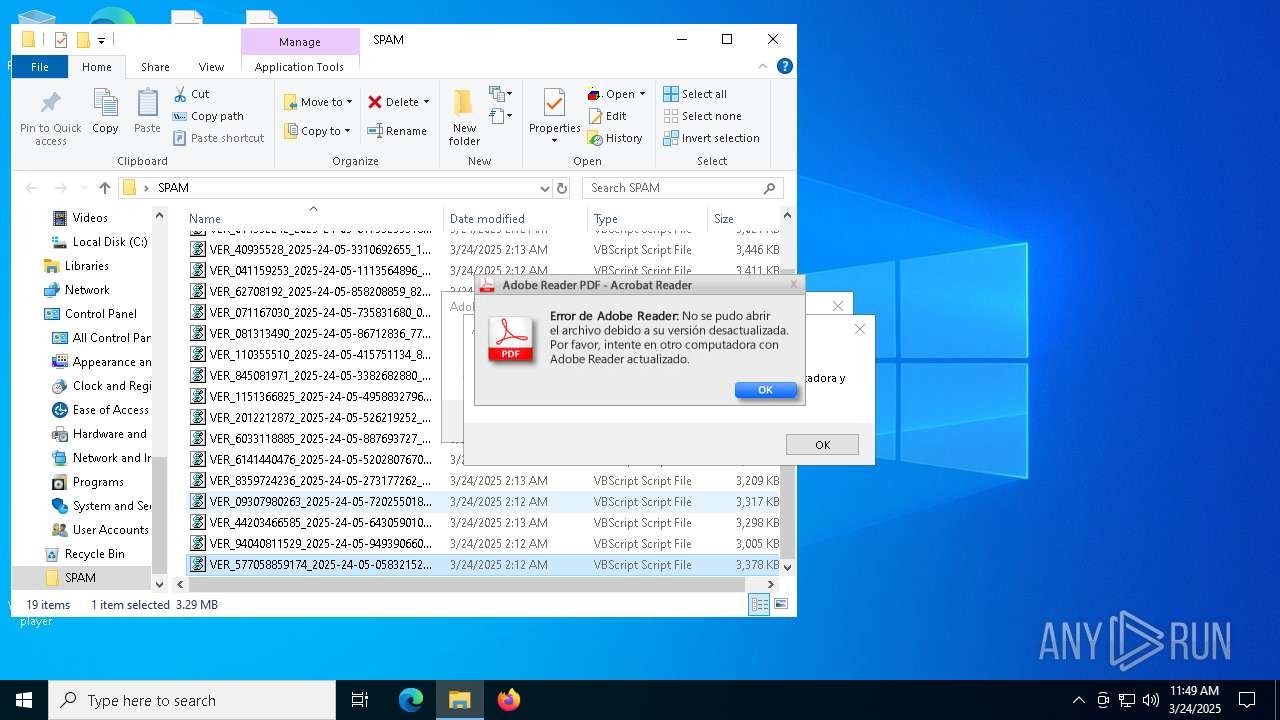This screenshot has height=720, width=1280.
Task: Sort by the Type column header
Action: 648,218
